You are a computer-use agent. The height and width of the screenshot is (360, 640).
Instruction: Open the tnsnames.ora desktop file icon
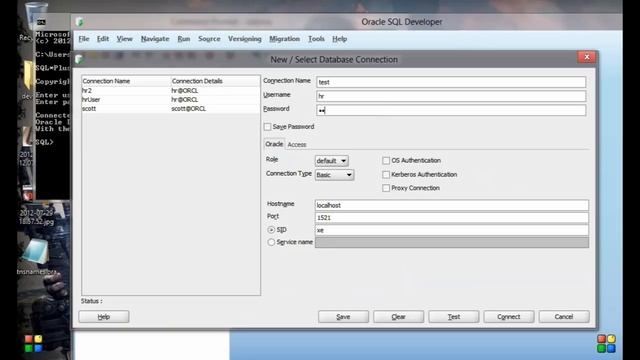[36, 255]
